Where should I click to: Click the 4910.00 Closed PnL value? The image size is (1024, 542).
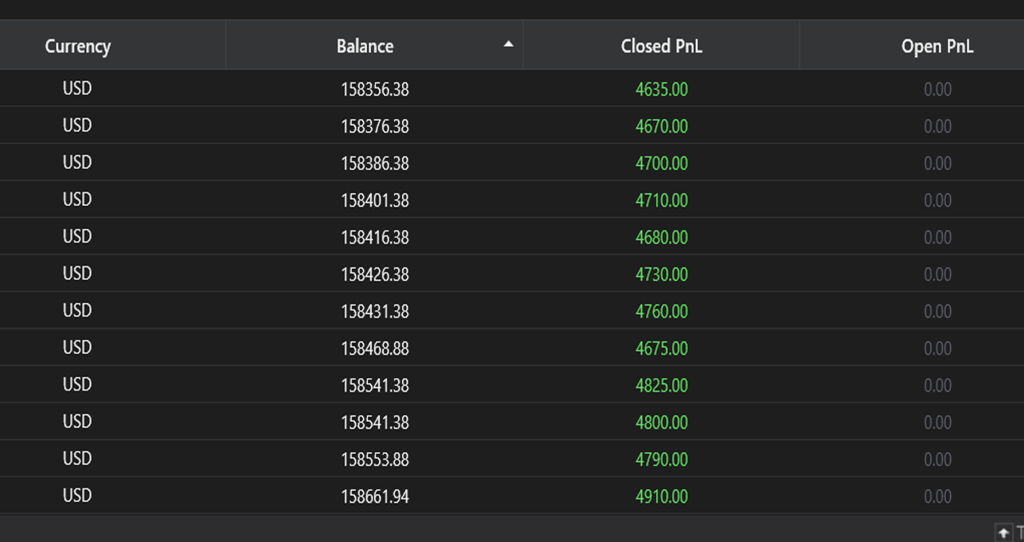click(661, 497)
